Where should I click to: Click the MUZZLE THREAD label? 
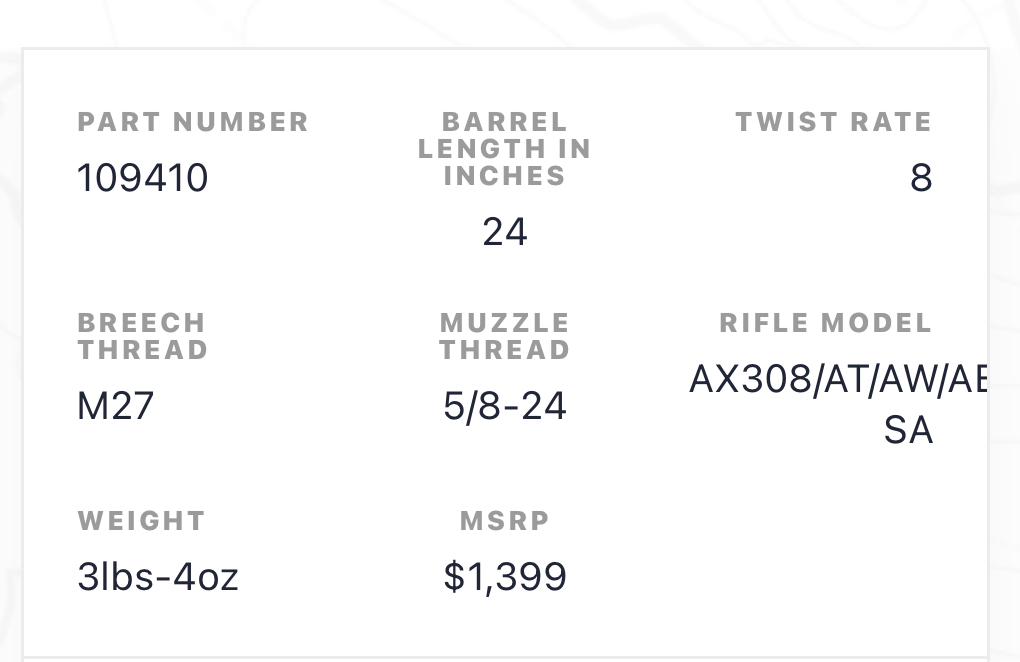tap(505, 337)
